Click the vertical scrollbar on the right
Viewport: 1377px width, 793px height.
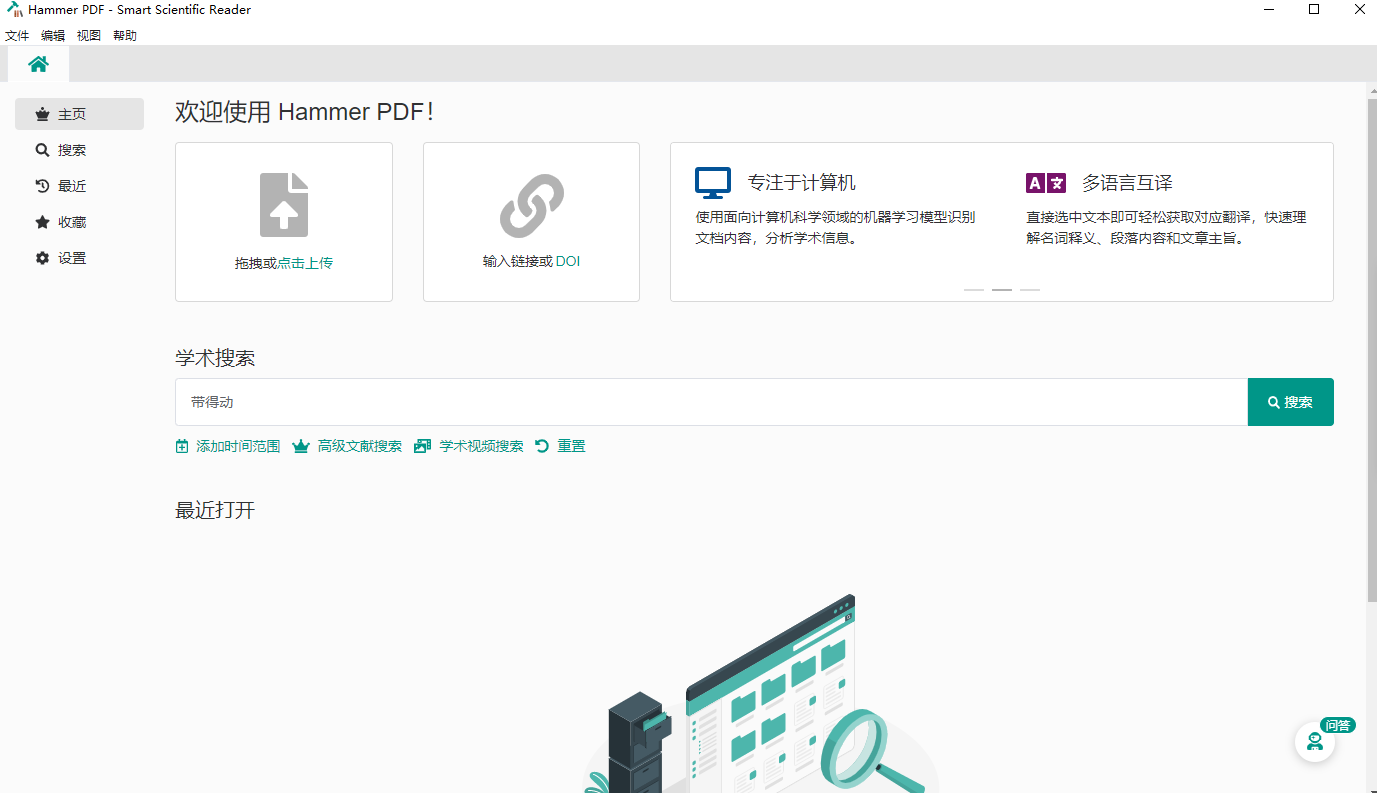(x=1371, y=350)
